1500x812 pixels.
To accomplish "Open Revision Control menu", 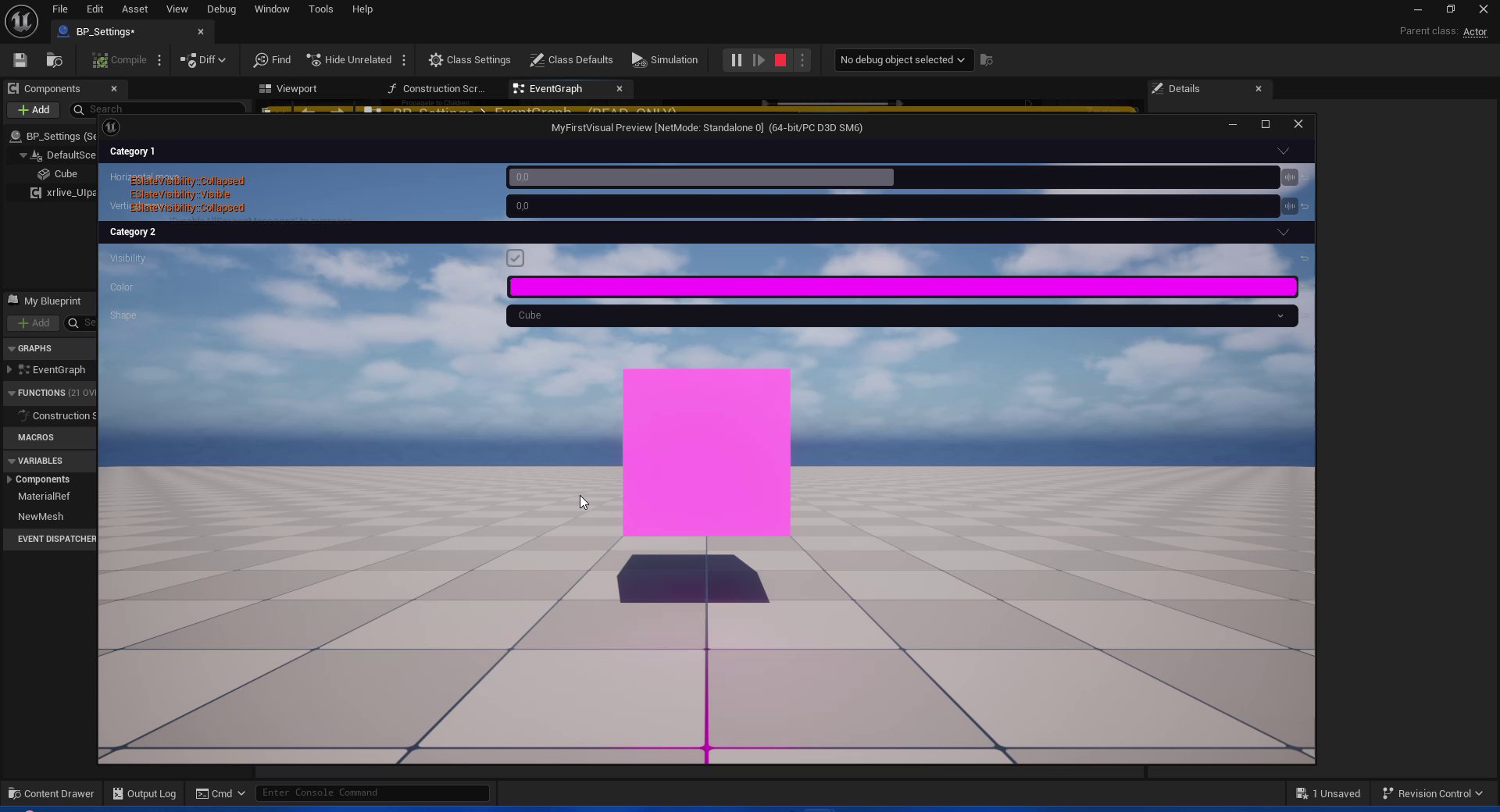I will (1433, 794).
